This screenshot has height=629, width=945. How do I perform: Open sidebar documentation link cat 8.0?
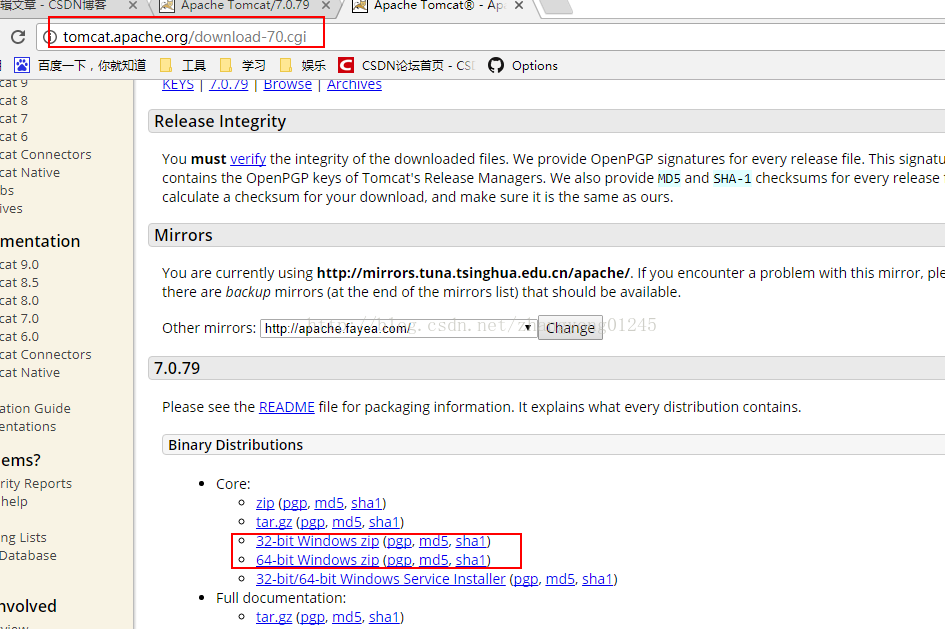pyautogui.click(x=19, y=301)
